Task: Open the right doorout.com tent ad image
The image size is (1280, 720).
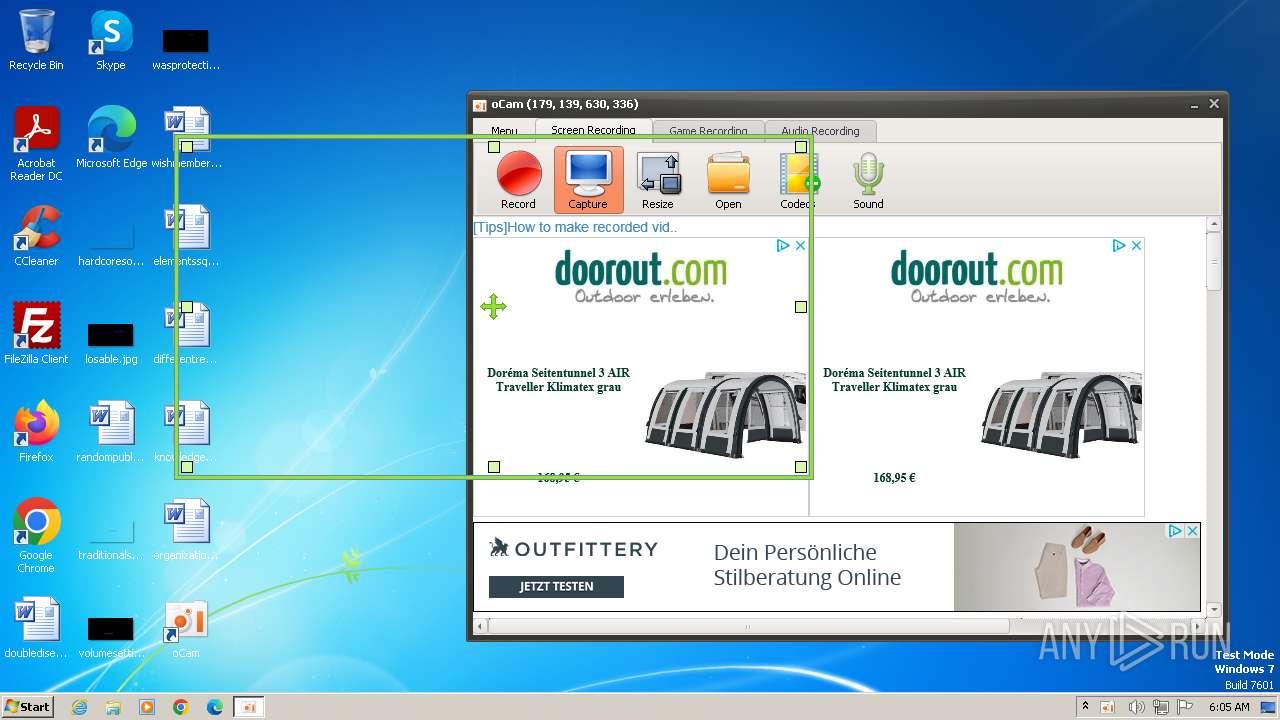Action: point(1061,413)
